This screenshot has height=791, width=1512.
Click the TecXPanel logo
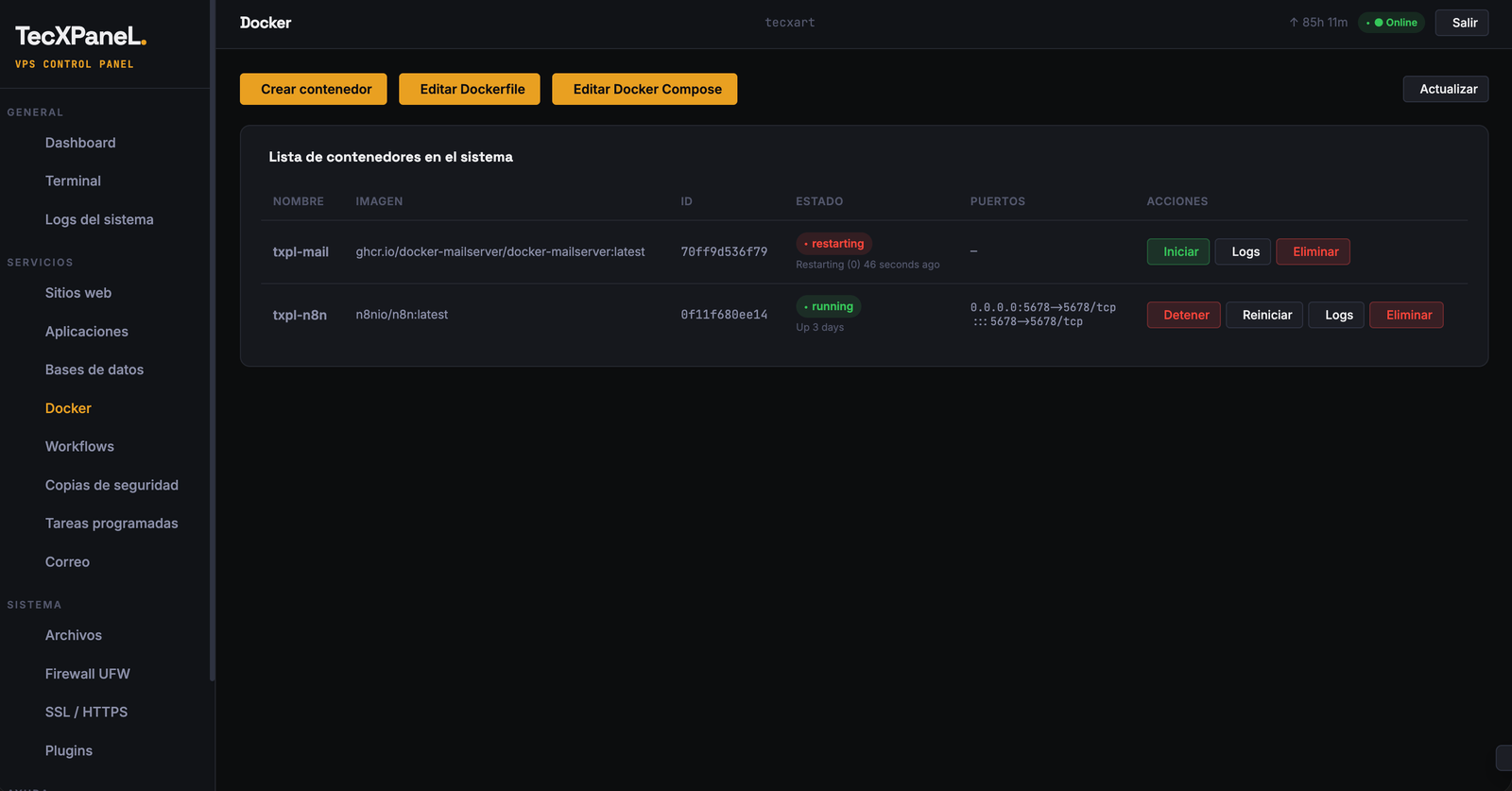(x=80, y=37)
